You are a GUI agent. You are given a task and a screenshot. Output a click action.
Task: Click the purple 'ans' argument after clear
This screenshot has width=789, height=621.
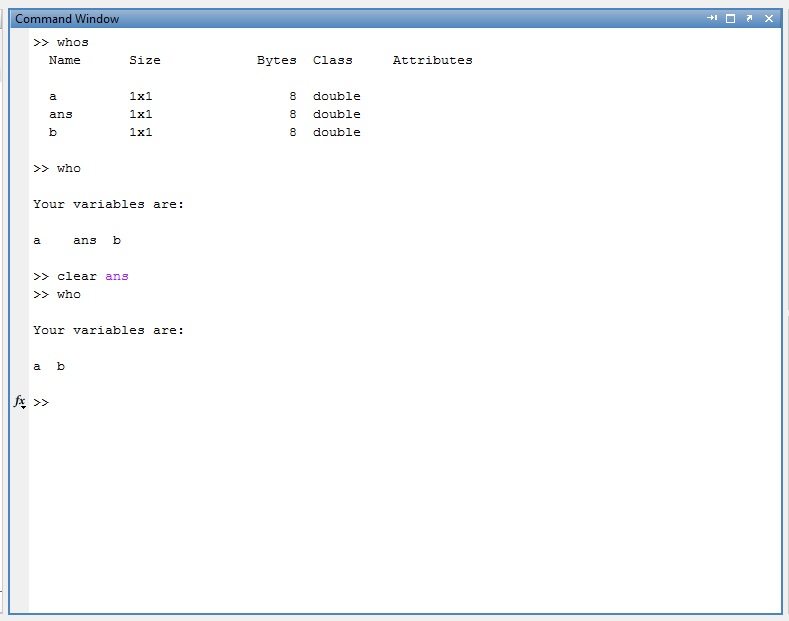tap(117, 277)
